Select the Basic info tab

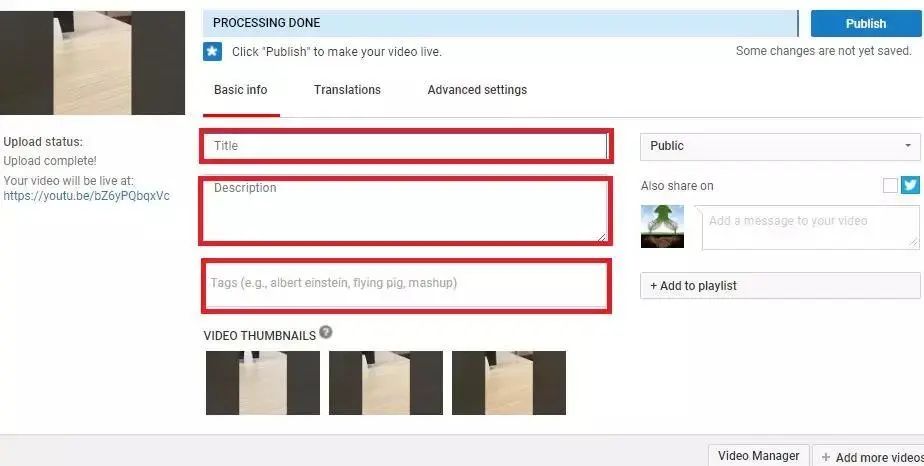(240, 90)
